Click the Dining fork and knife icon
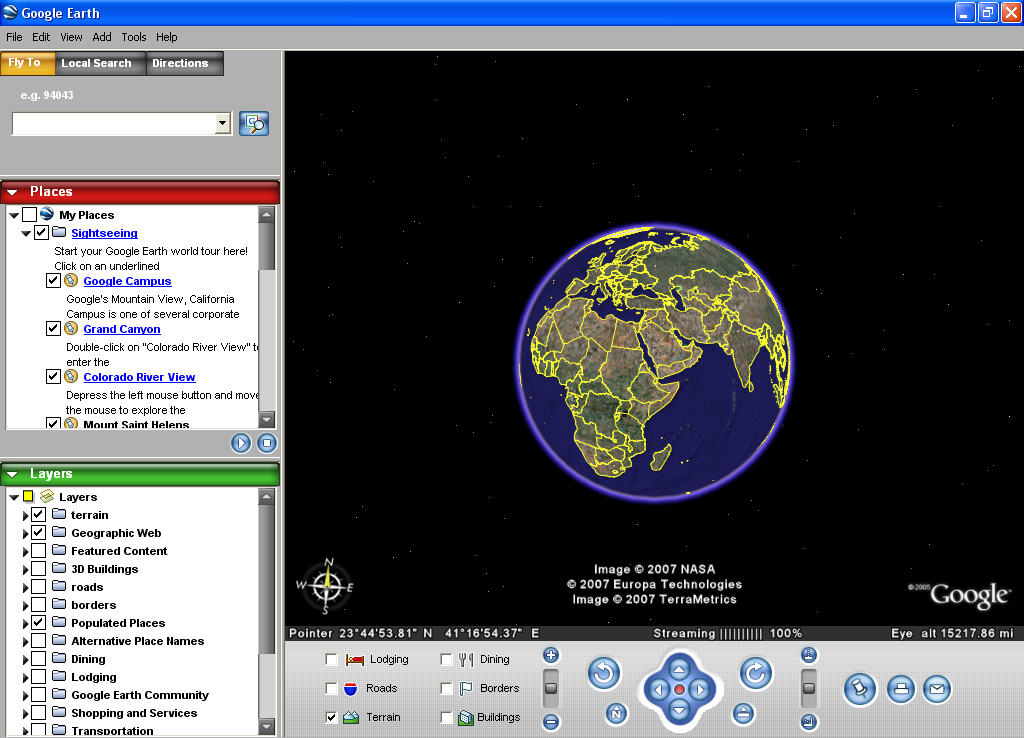Screen dimensions: 1024x738 (x=466, y=660)
